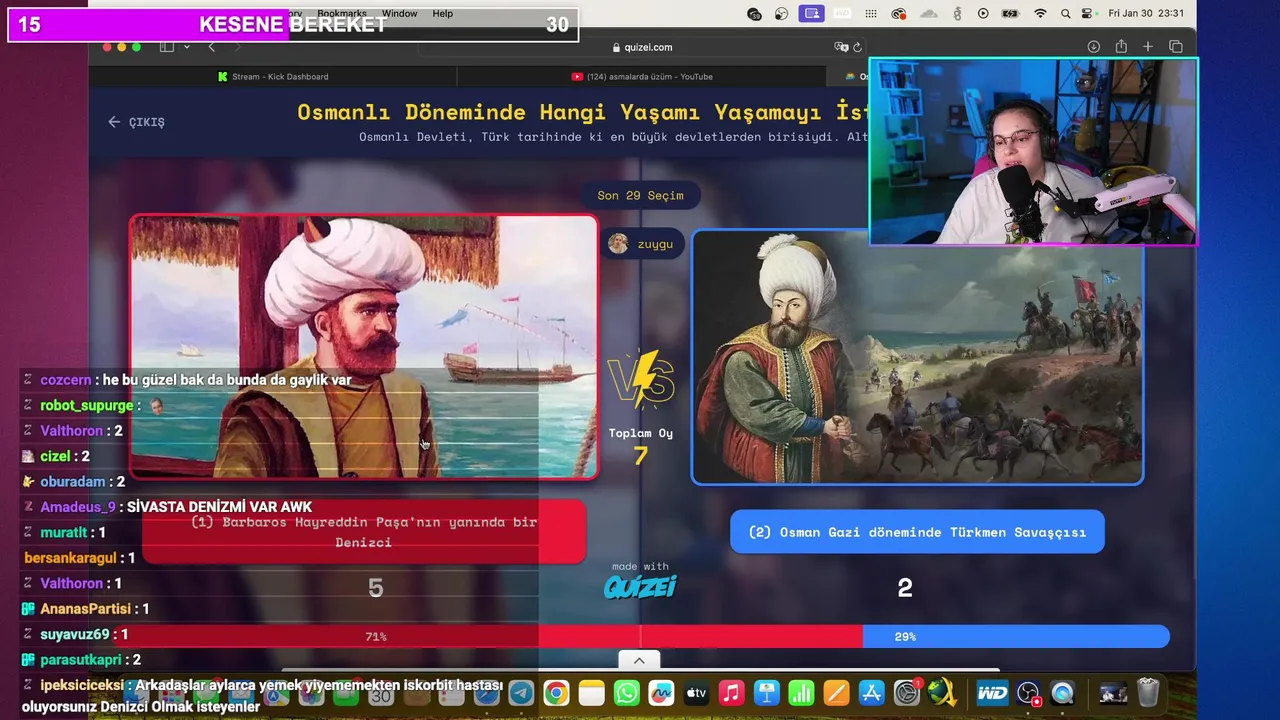Open OBS Studio from the Dock
1280x720 pixels.
pyautogui.click(x=1028, y=693)
